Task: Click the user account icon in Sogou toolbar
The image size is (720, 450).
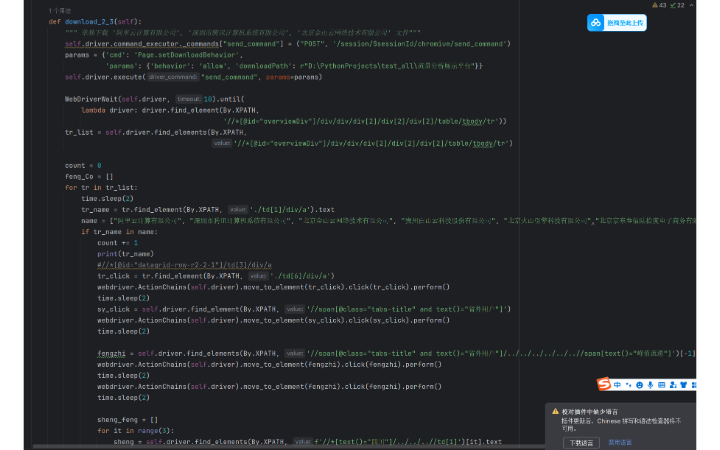Action: (x=673, y=385)
